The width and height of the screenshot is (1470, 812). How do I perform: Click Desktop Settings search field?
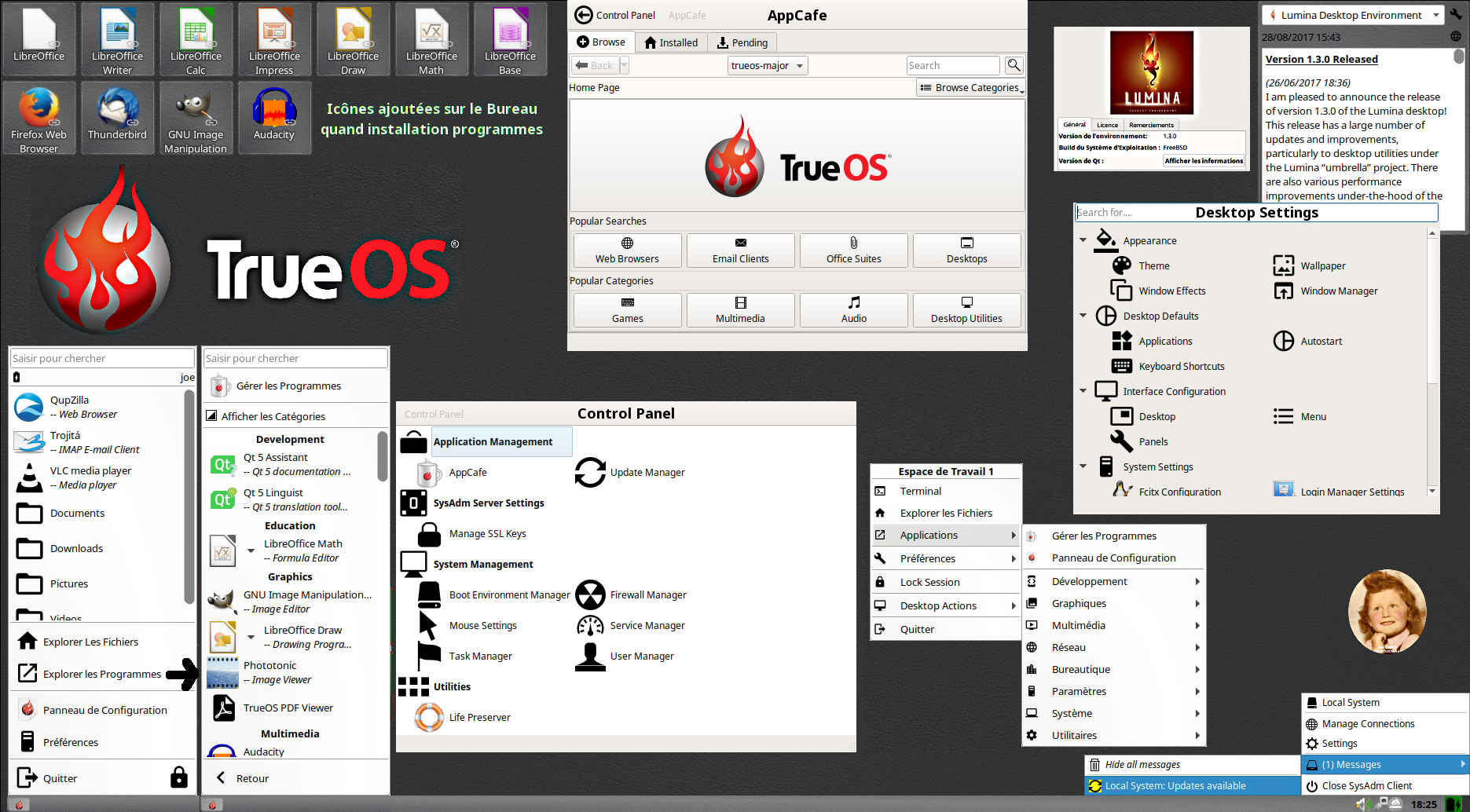click(1256, 213)
